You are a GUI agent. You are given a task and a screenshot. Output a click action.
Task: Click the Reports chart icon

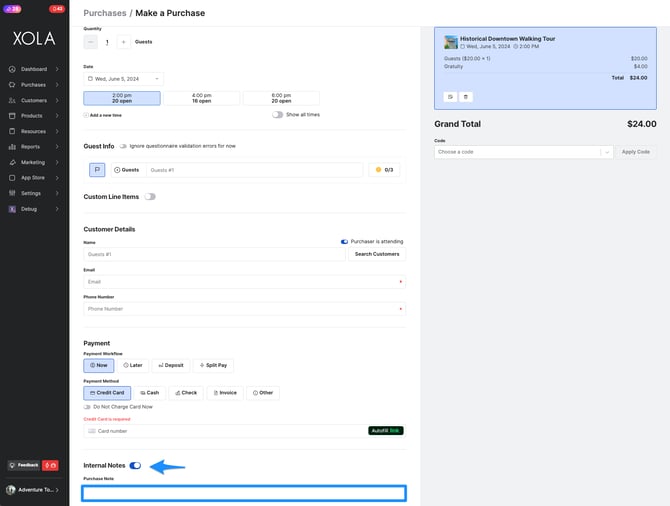coord(12,147)
